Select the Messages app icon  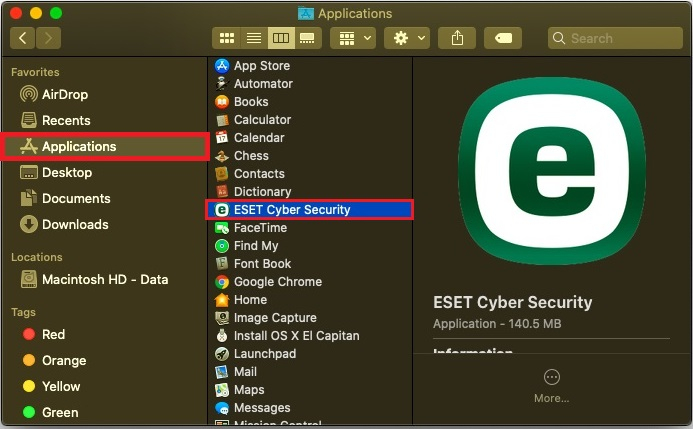(x=222, y=408)
